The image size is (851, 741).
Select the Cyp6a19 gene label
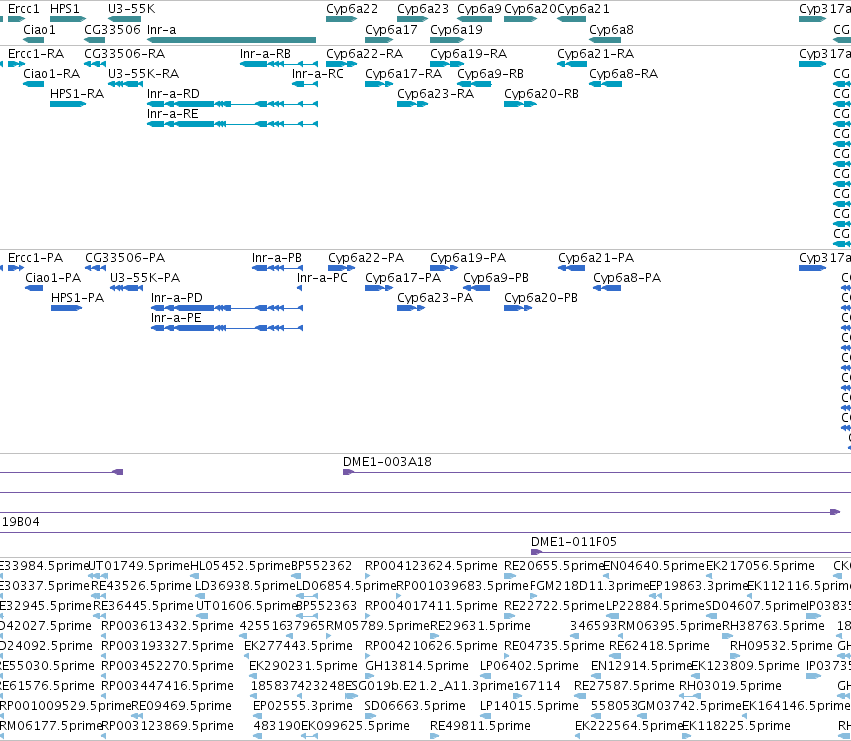(x=456, y=29)
